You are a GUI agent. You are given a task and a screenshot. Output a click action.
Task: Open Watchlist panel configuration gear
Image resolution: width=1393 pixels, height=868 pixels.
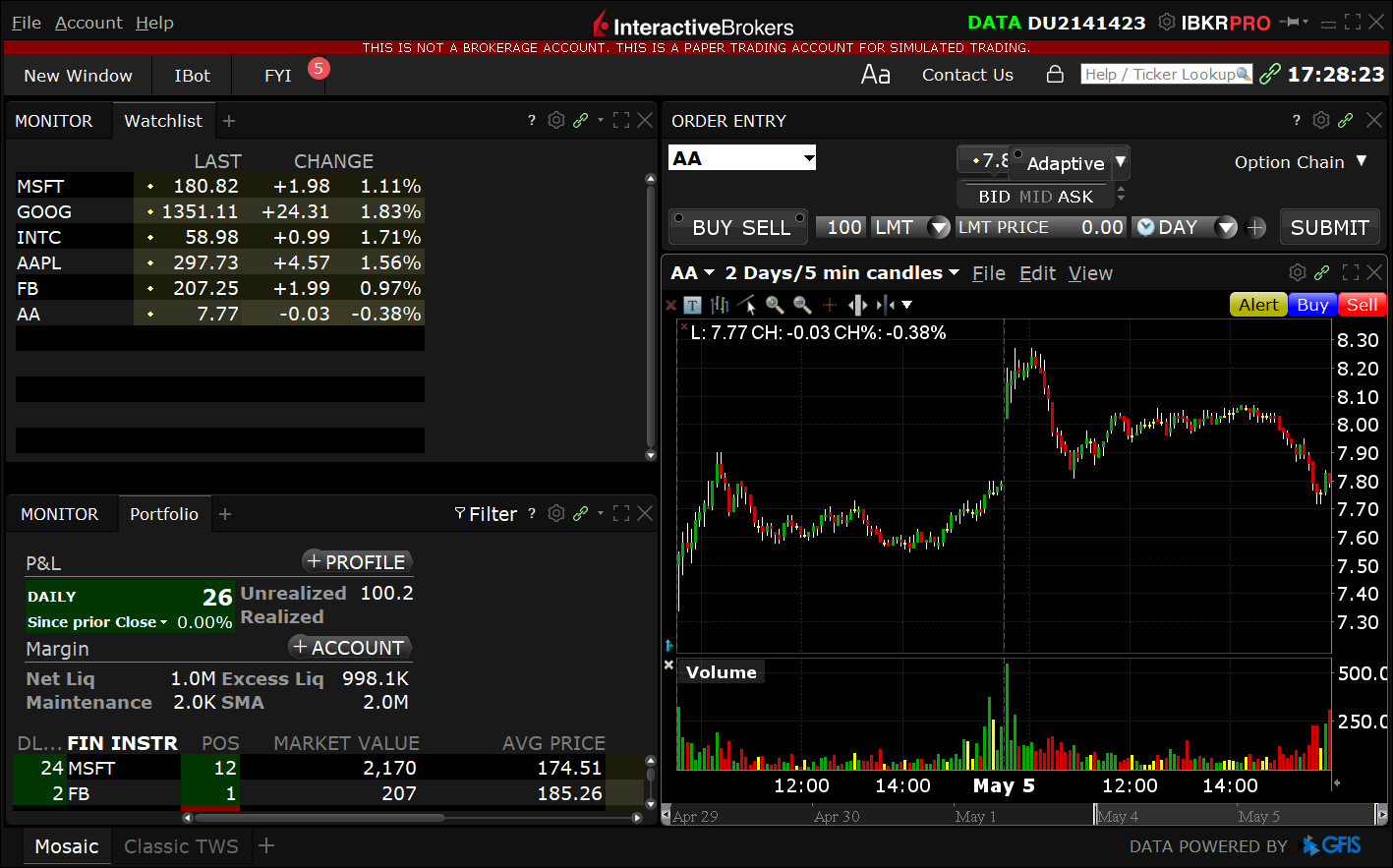(x=556, y=120)
